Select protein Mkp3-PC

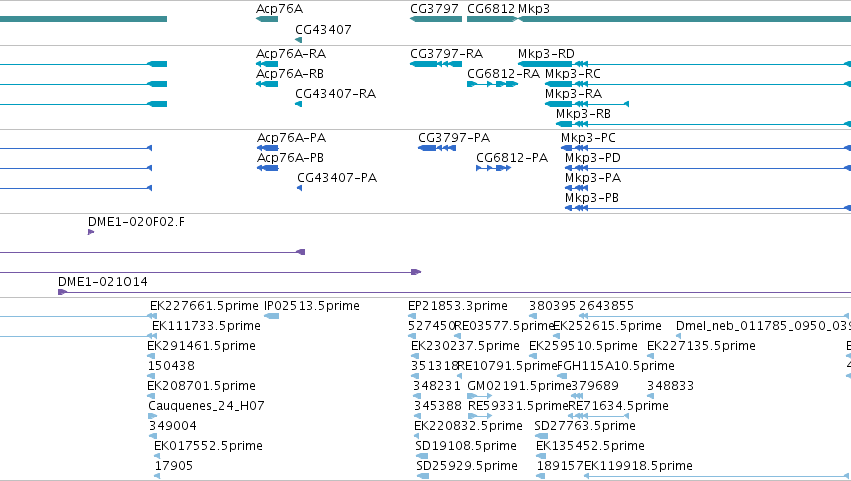coord(588,138)
